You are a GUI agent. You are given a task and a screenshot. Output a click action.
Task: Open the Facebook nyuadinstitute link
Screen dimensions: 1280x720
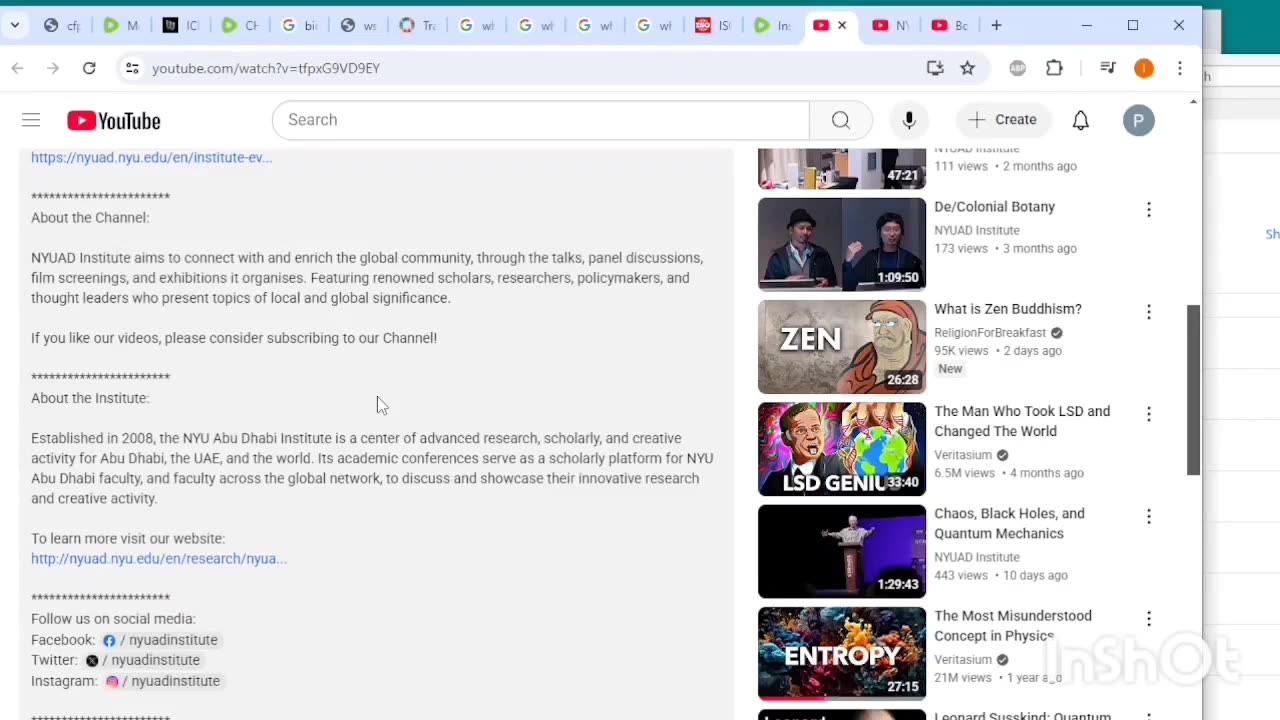click(x=160, y=640)
